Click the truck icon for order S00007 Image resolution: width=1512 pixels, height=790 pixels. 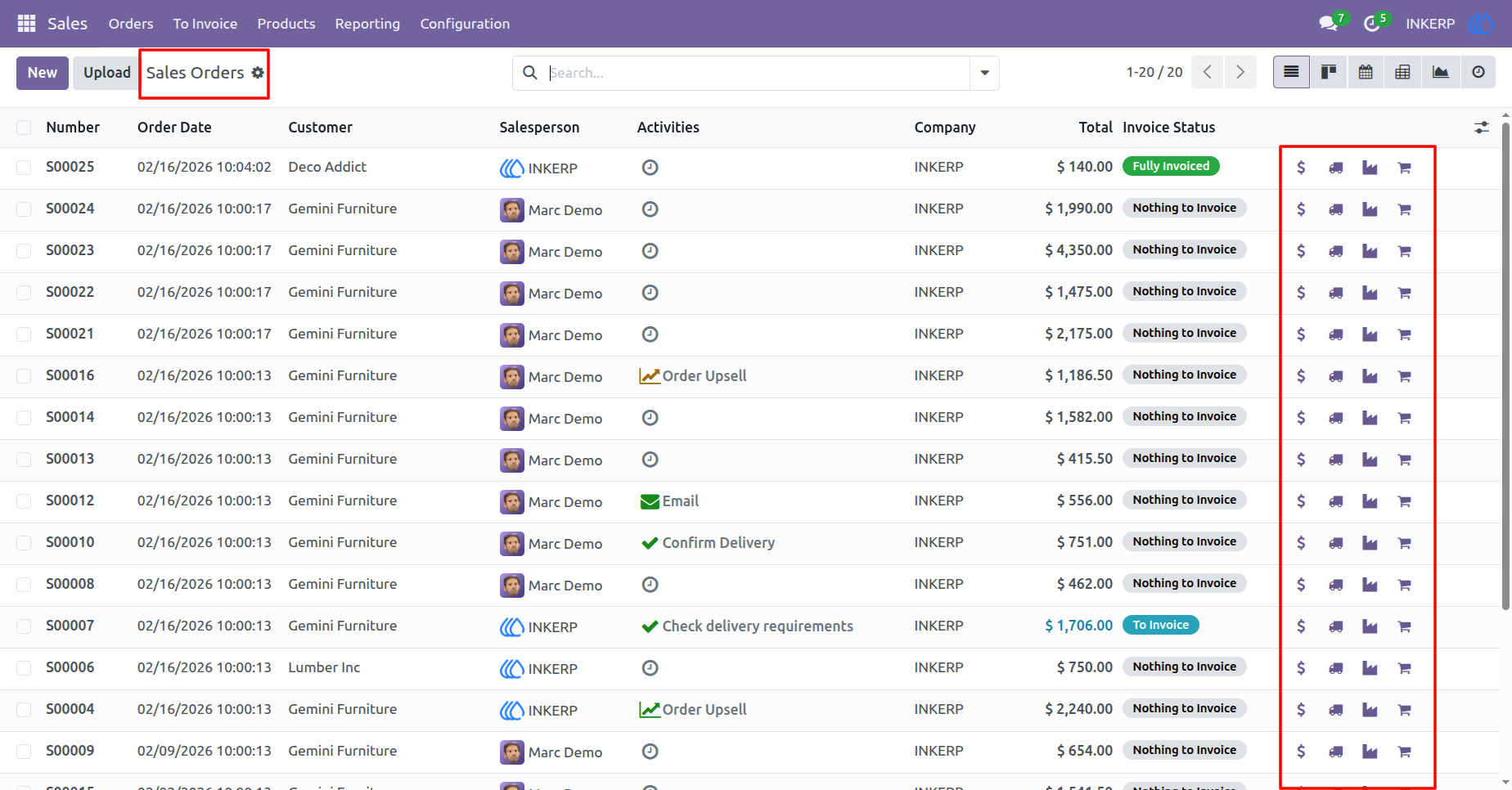click(1336, 626)
